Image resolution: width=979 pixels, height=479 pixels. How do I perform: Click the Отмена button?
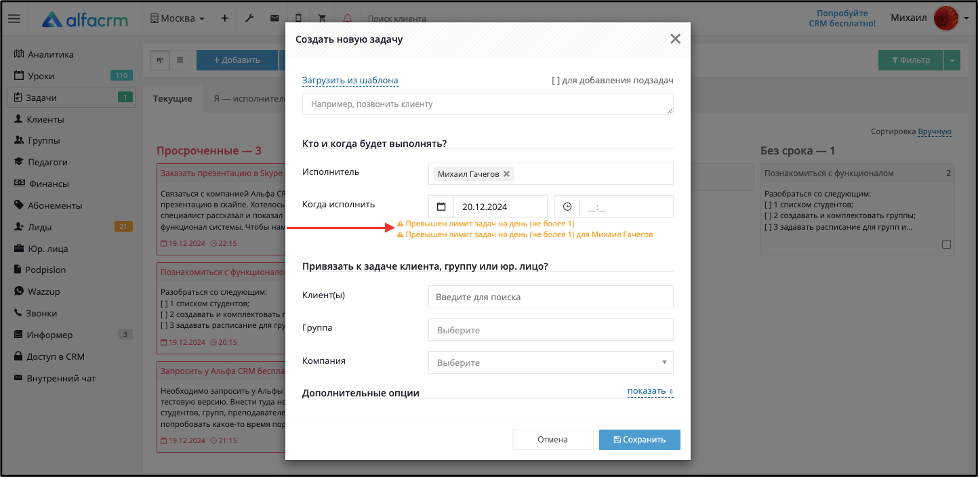pyautogui.click(x=553, y=440)
